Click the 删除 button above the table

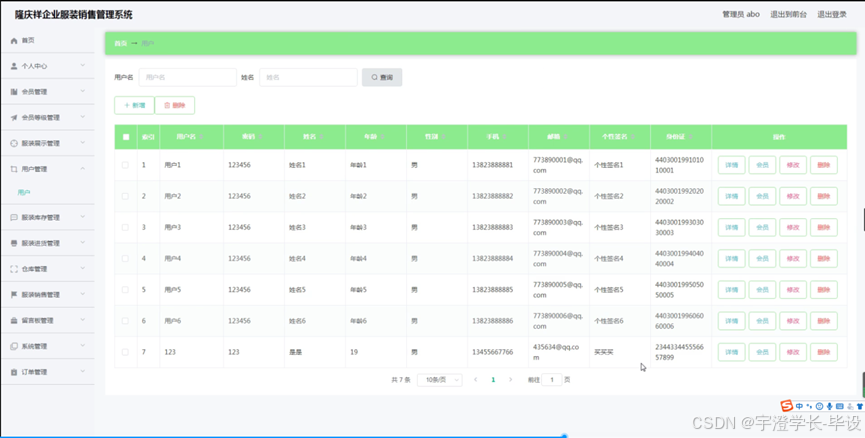(175, 105)
